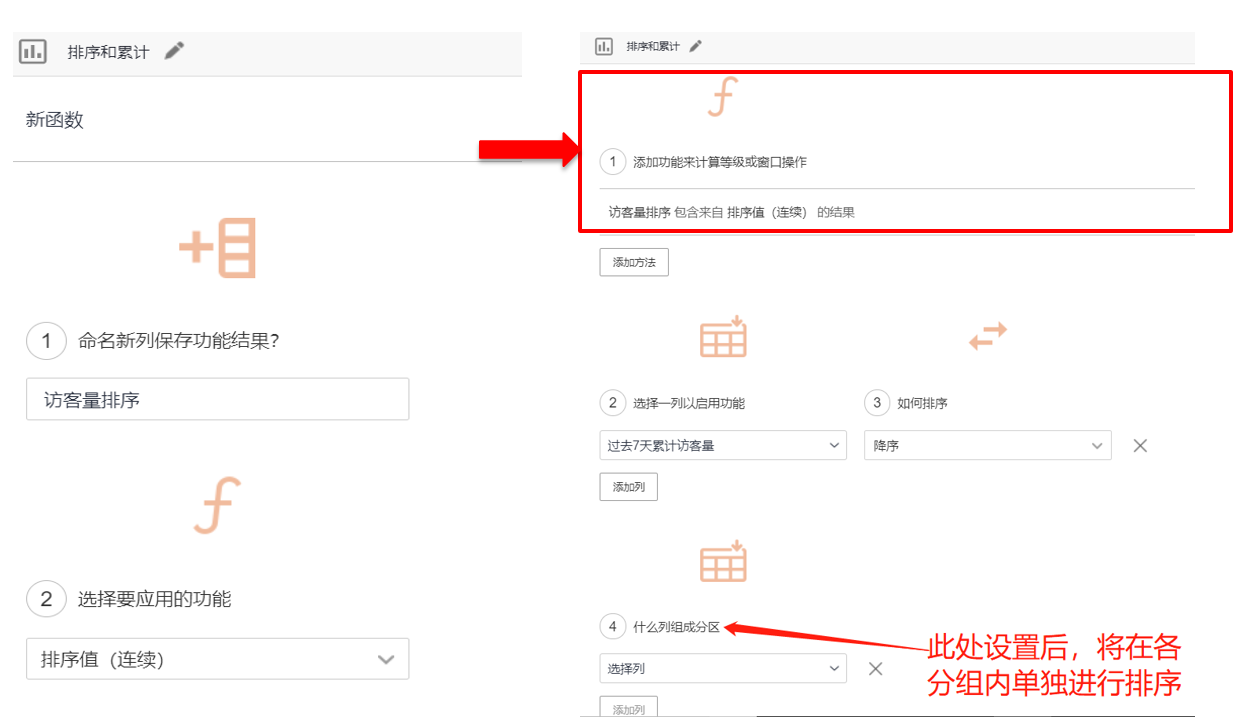This screenshot has height=721, width=1244.
Task: Remove the 选择列 partition row with X
Action: click(x=875, y=669)
